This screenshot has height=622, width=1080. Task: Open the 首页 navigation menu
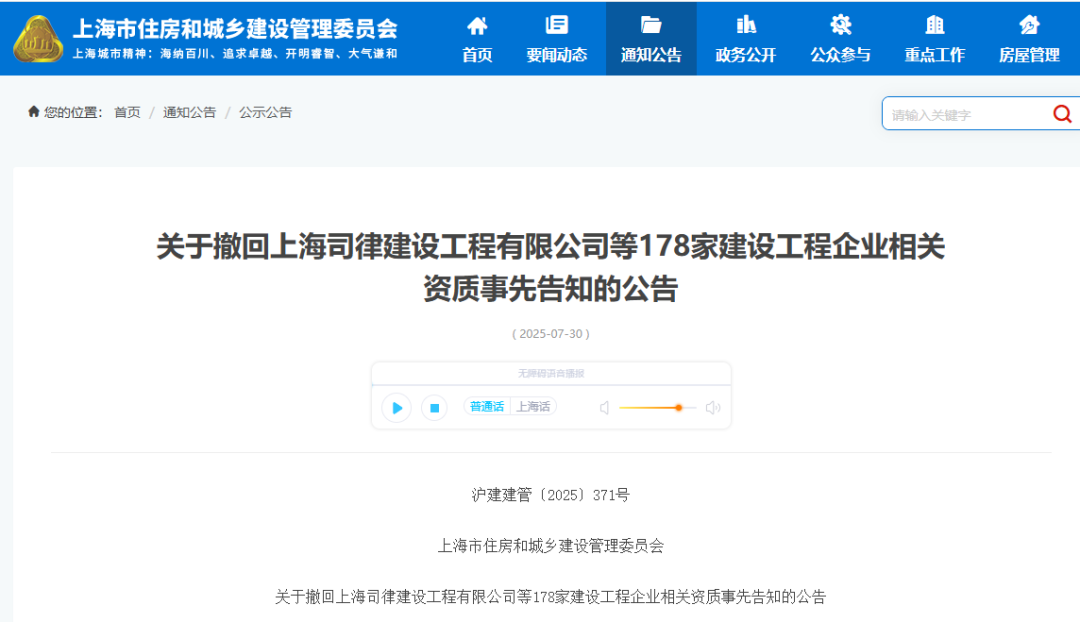[477, 39]
